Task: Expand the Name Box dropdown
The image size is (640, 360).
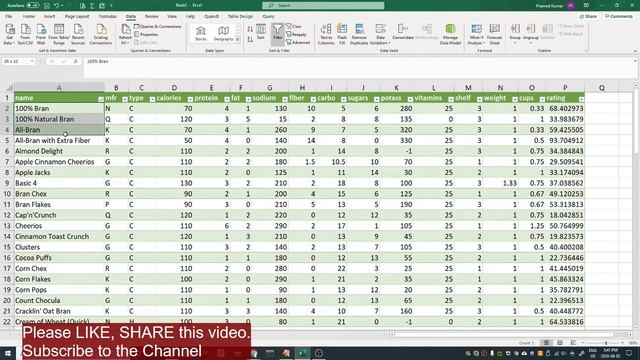Action: [x=32, y=61]
